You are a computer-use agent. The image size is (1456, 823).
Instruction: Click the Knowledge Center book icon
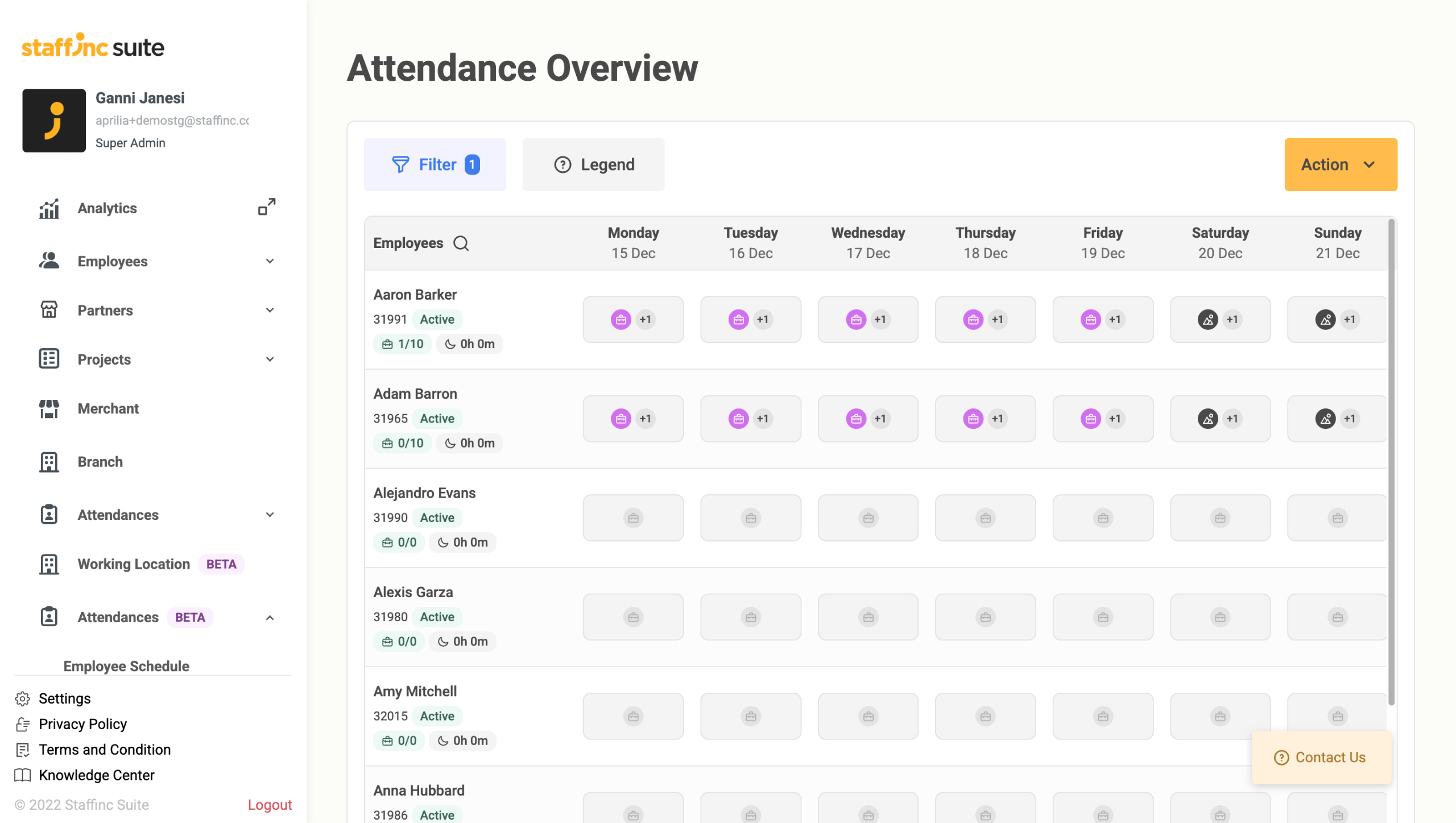coord(23,775)
